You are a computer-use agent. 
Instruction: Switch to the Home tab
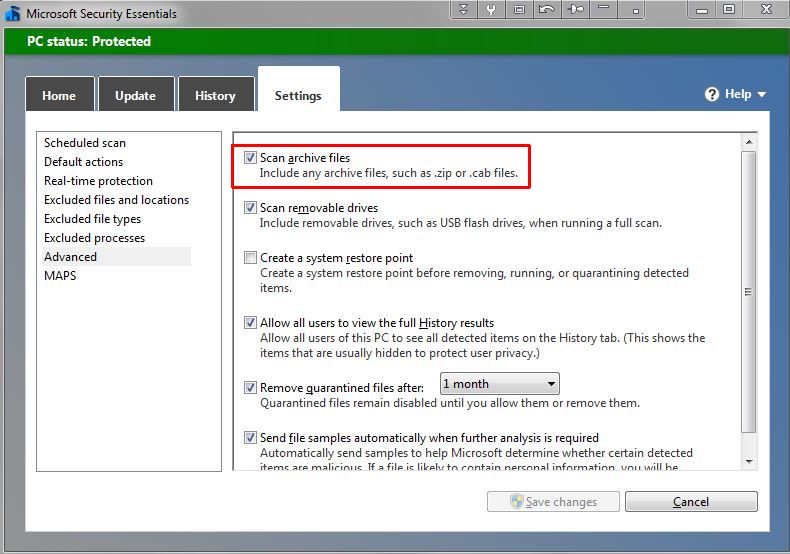59,94
